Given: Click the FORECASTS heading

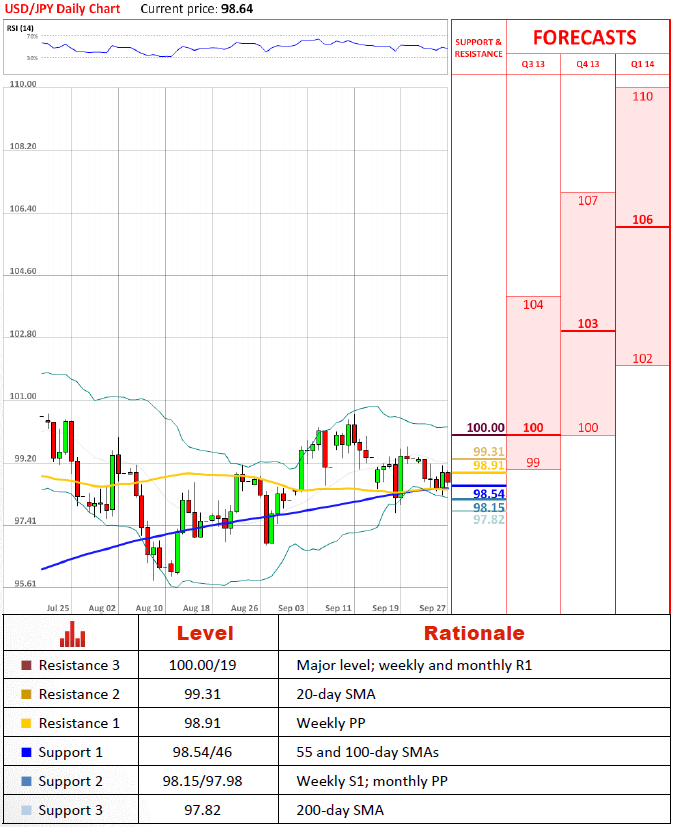Looking at the screenshot, I should pos(584,38).
